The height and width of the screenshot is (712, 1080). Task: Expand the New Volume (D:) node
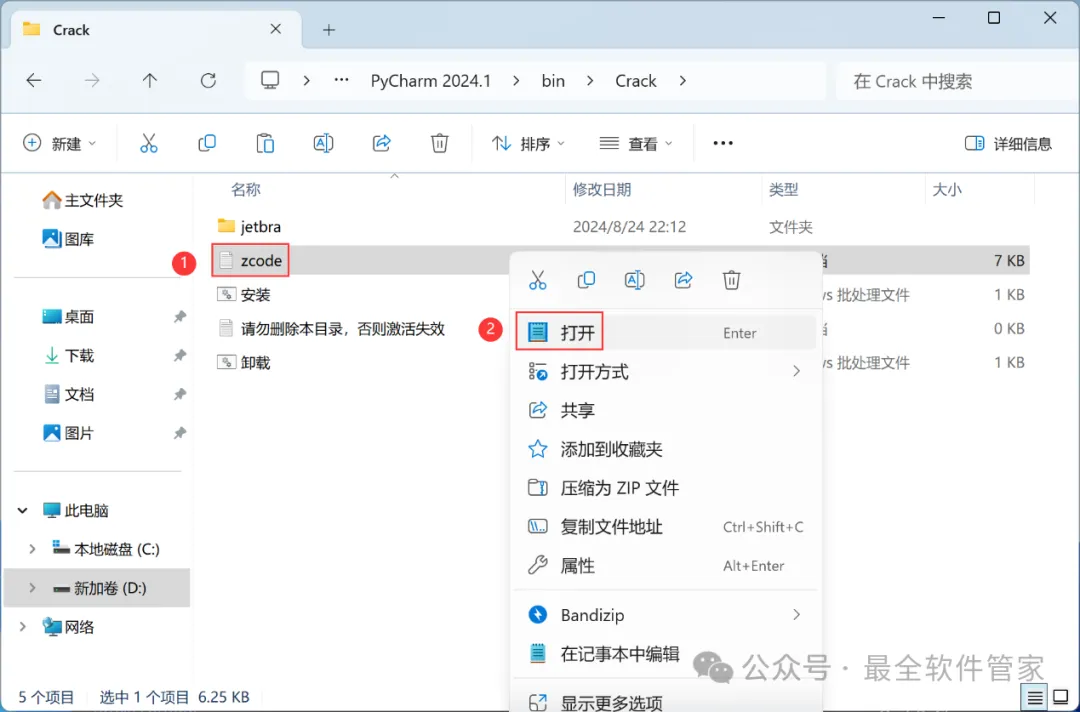point(32,588)
